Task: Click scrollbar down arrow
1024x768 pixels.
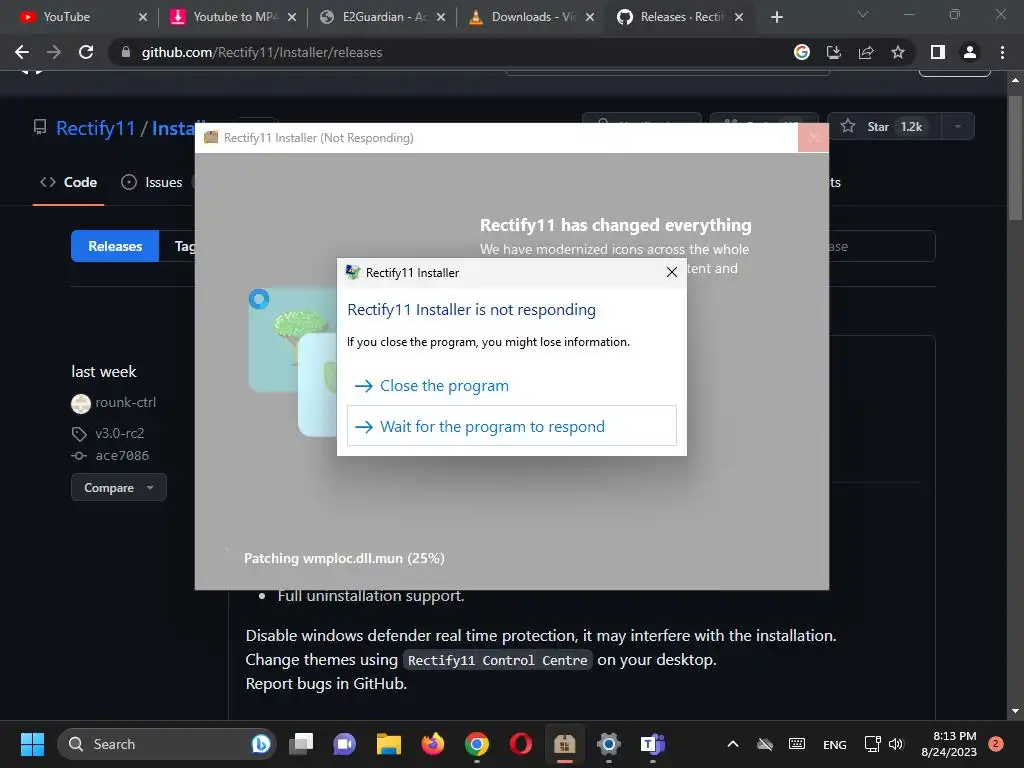Action: click(1015, 711)
